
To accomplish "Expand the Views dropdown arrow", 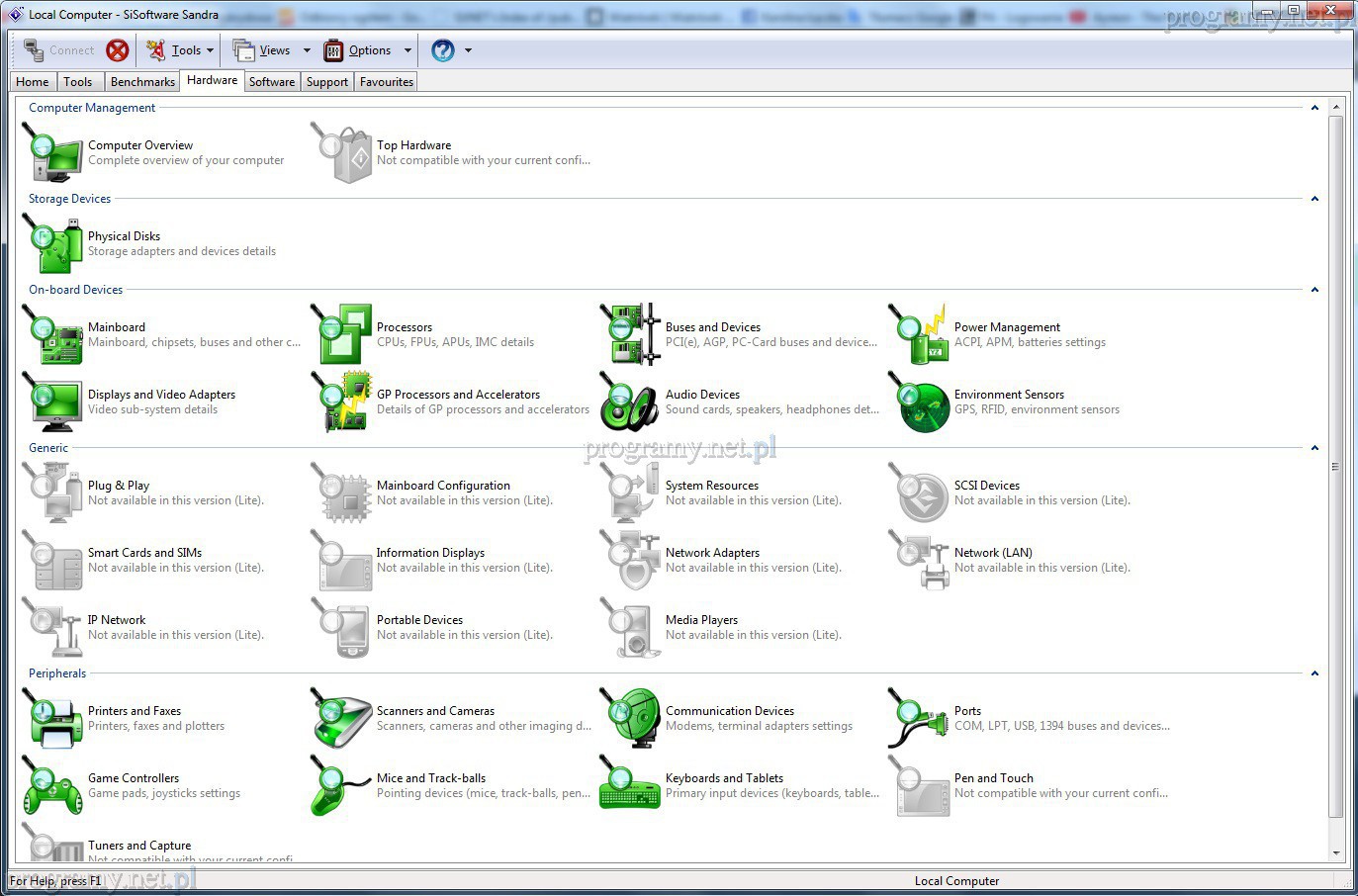I will (307, 50).
